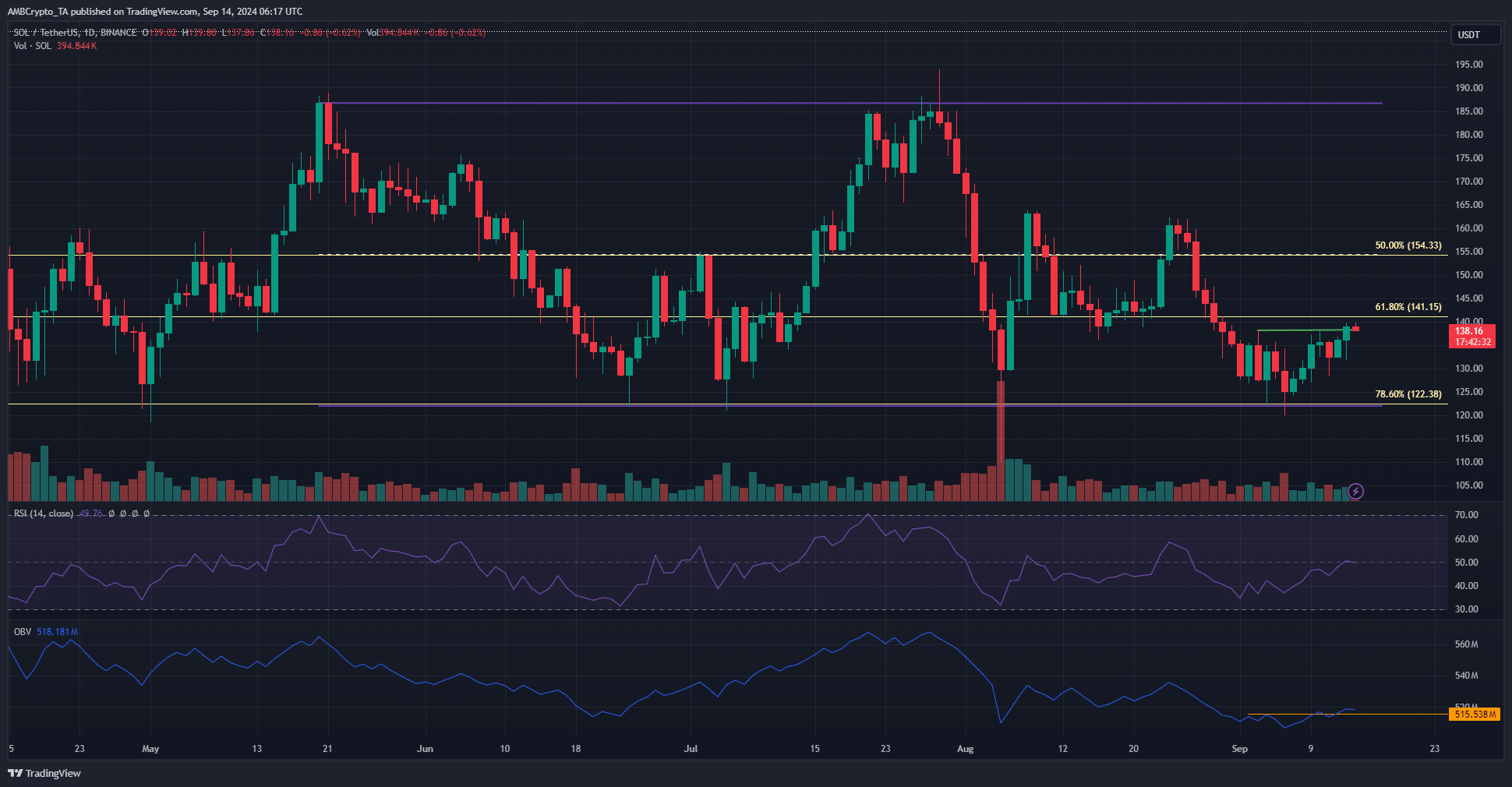1512x787 pixels.
Task: Click the RSI 50.00 axis label
Action: click(1467, 563)
